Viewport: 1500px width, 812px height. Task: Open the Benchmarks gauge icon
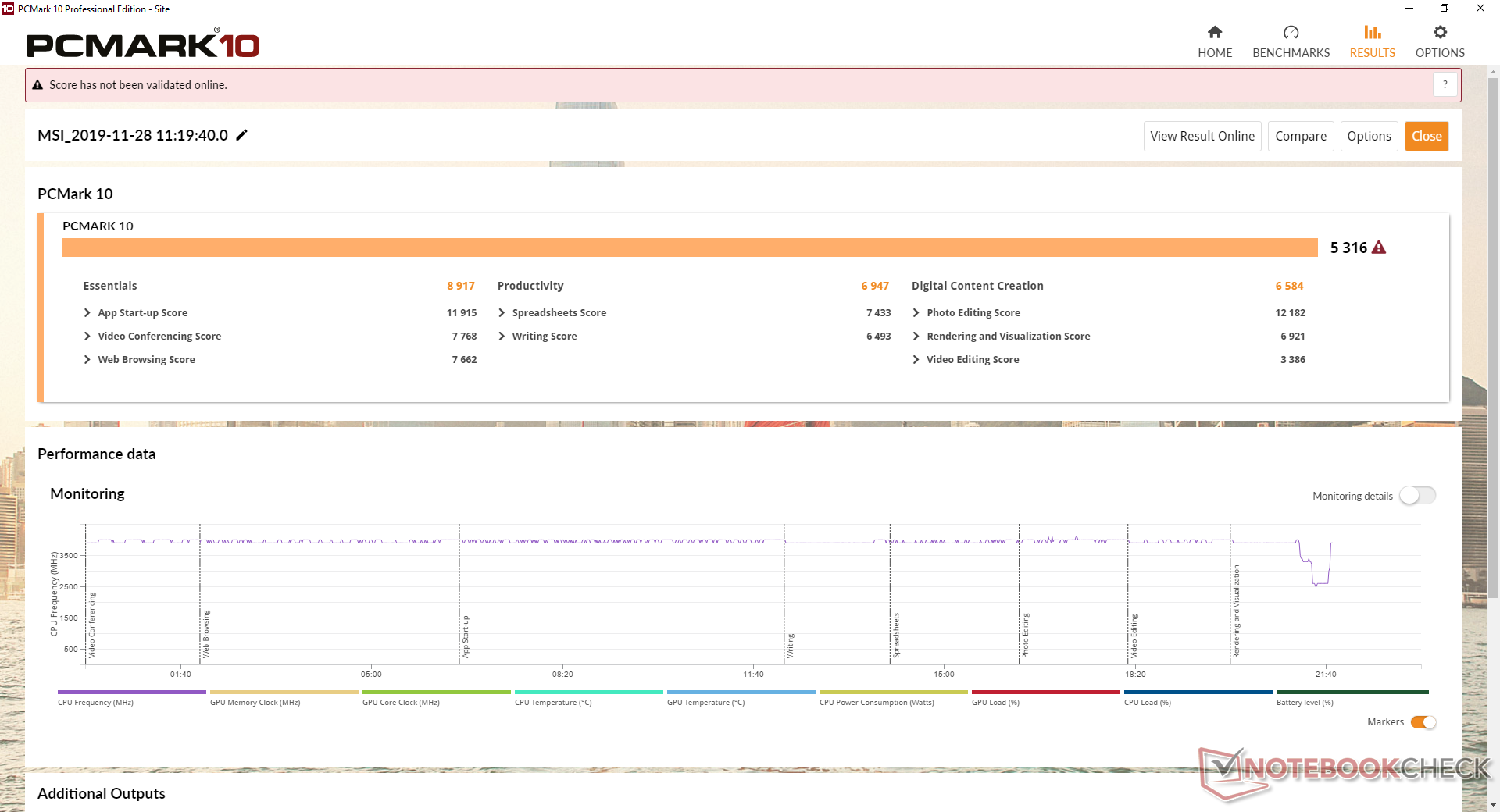[x=1291, y=32]
